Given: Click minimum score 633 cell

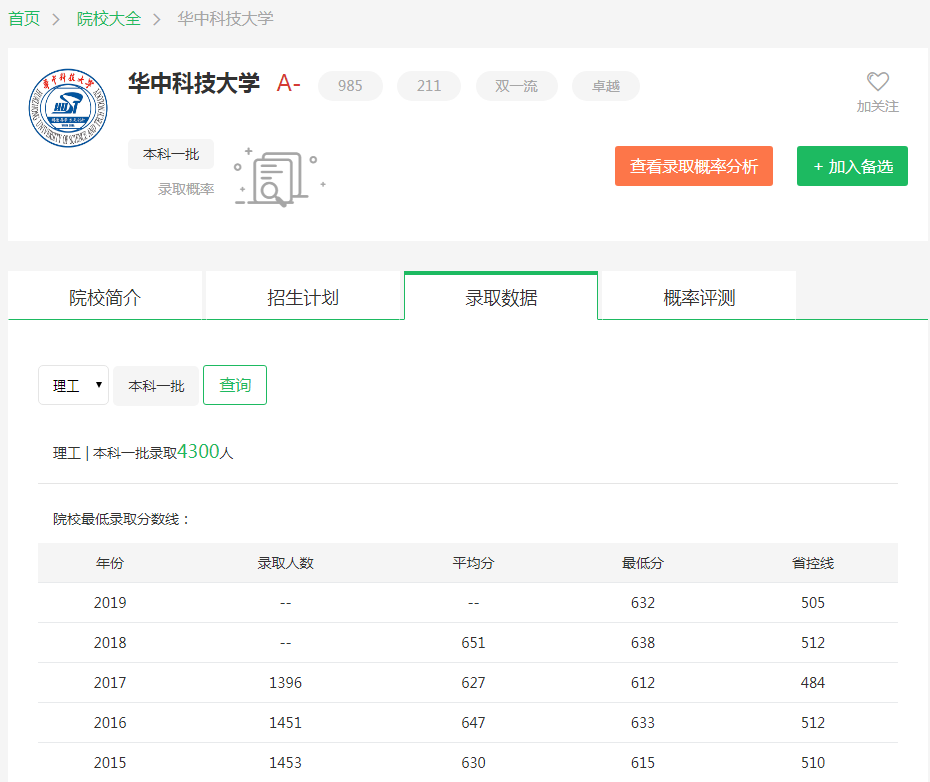Looking at the screenshot, I should pyautogui.click(x=643, y=723).
